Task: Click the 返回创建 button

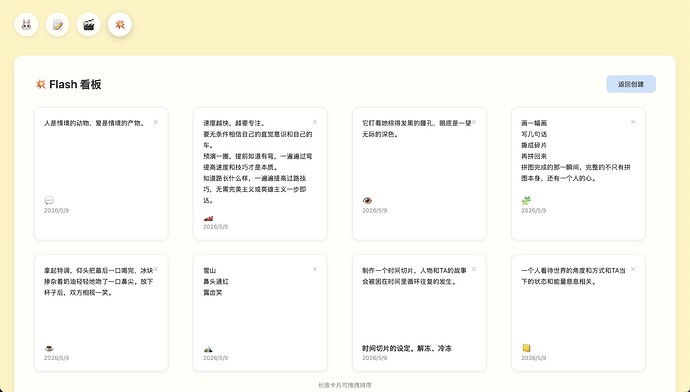Action: tap(631, 84)
